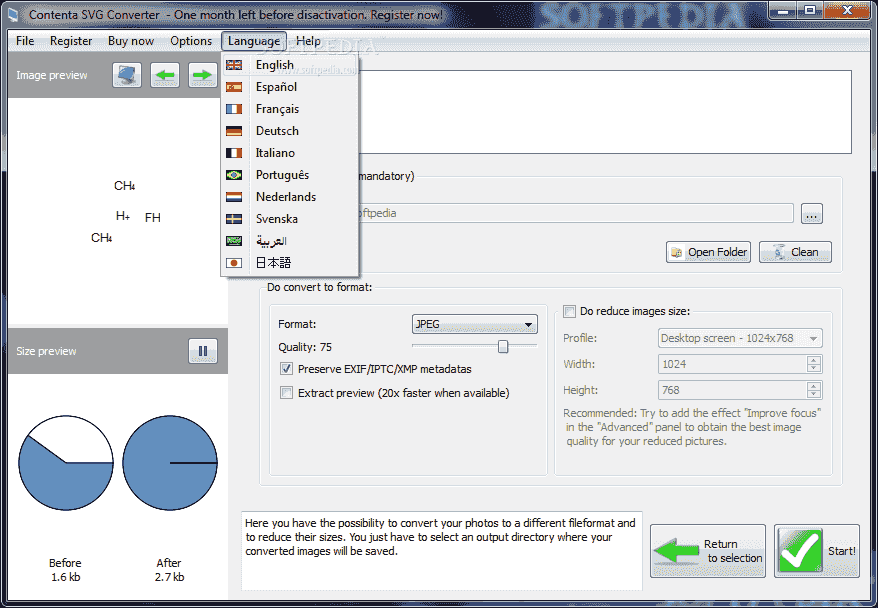Click the application icon in the title bar

pyautogui.click(x=13, y=12)
